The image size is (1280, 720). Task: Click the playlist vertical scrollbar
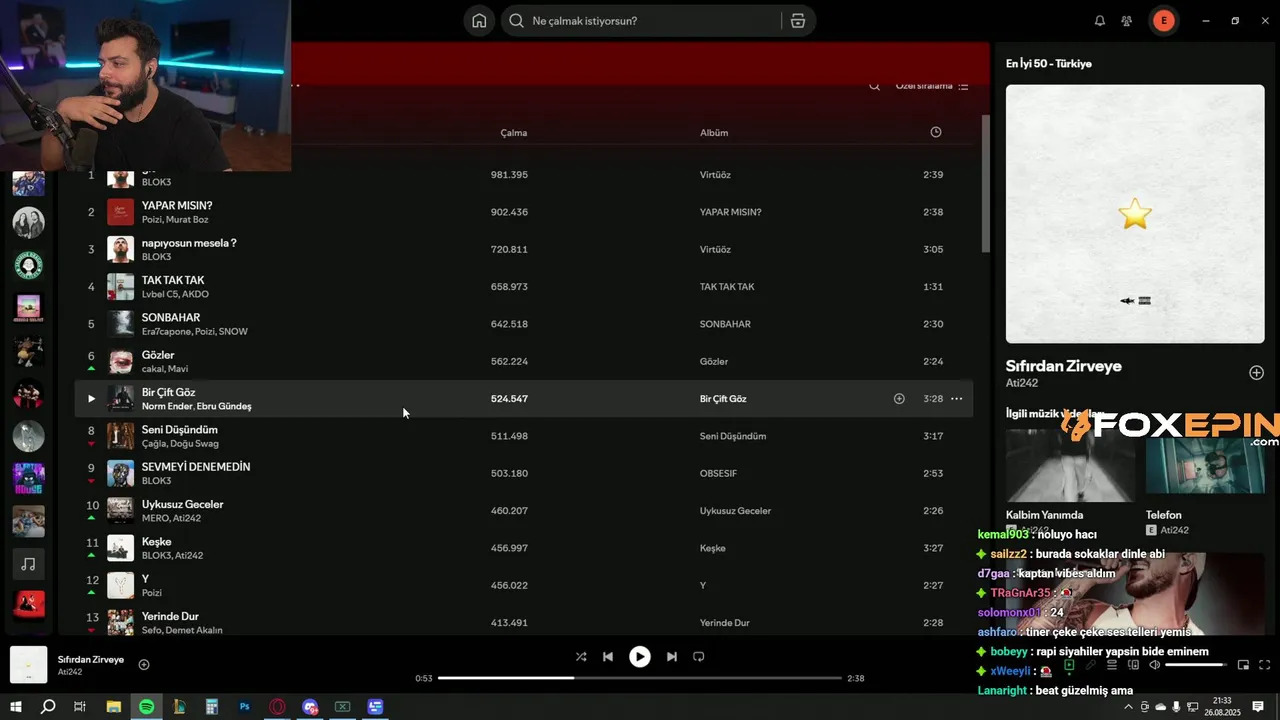click(x=985, y=183)
